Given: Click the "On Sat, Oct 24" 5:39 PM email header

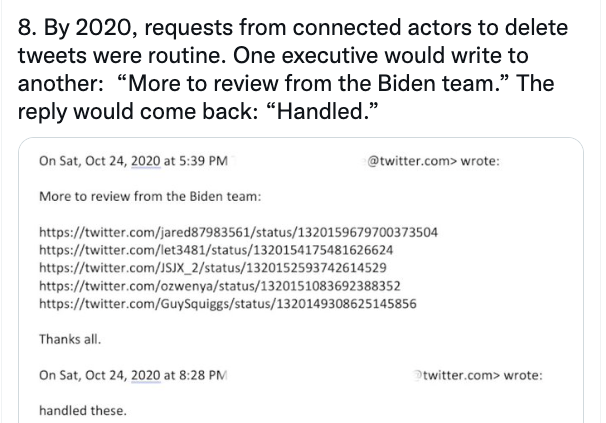Looking at the screenshot, I should coord(269,161).
